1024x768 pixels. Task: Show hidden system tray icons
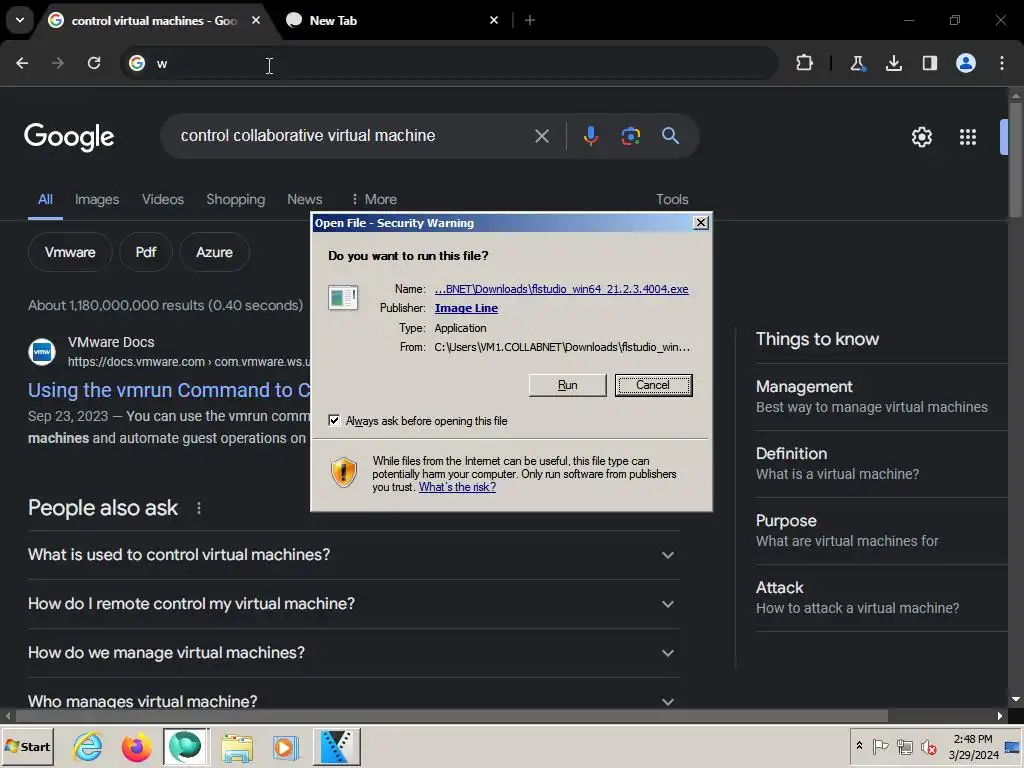click(859, 746)
